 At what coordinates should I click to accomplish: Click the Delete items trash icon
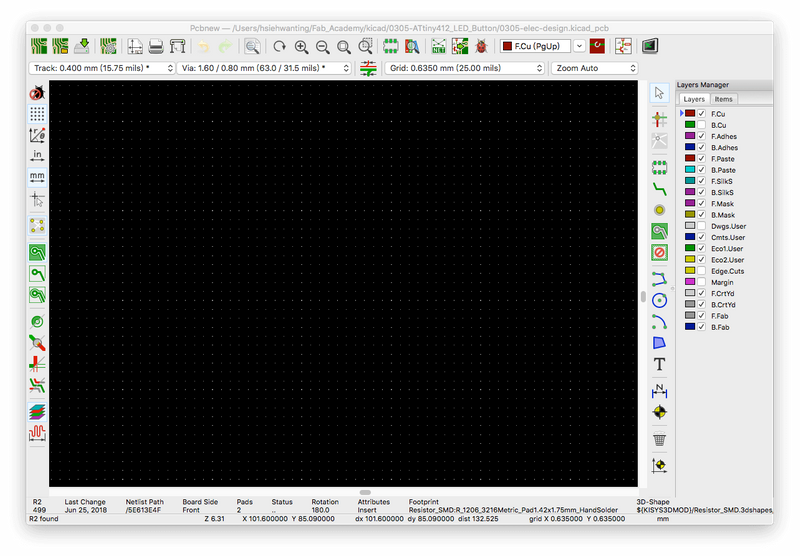click(659, 438)
